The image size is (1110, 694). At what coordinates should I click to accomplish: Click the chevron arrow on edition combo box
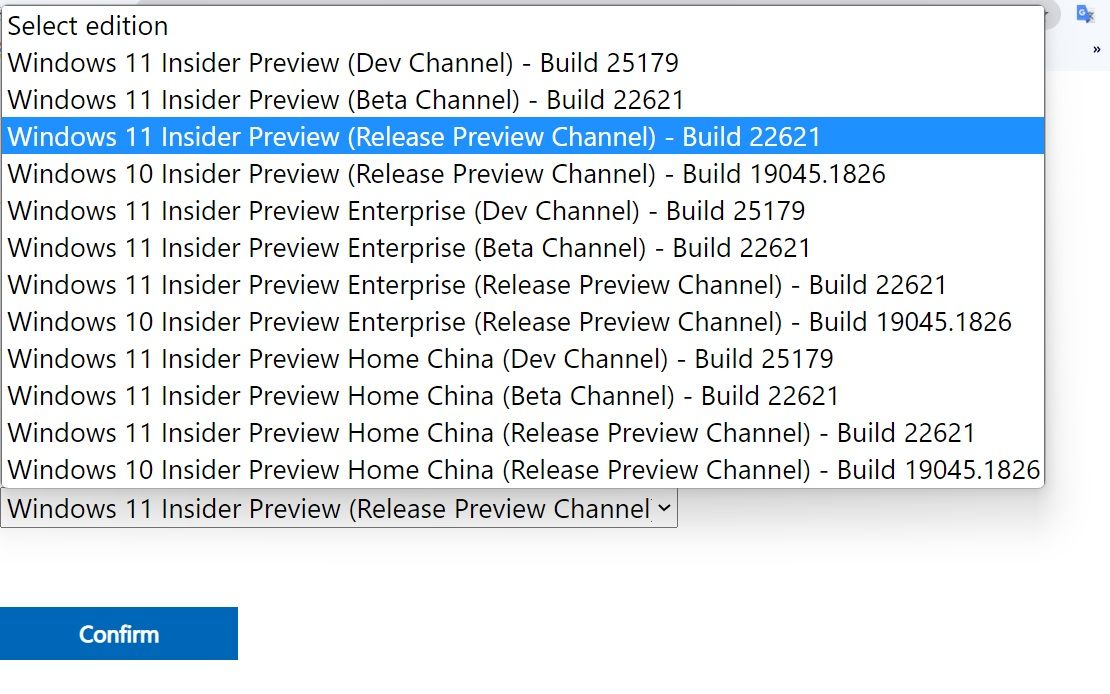pos(663,509)
